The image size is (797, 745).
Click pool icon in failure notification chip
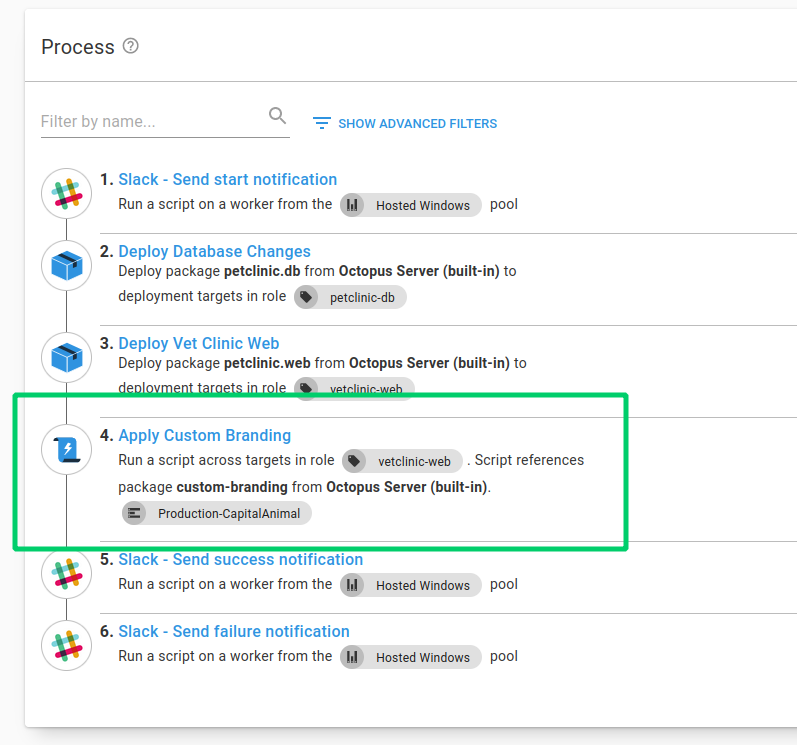(x=352, y=658)
